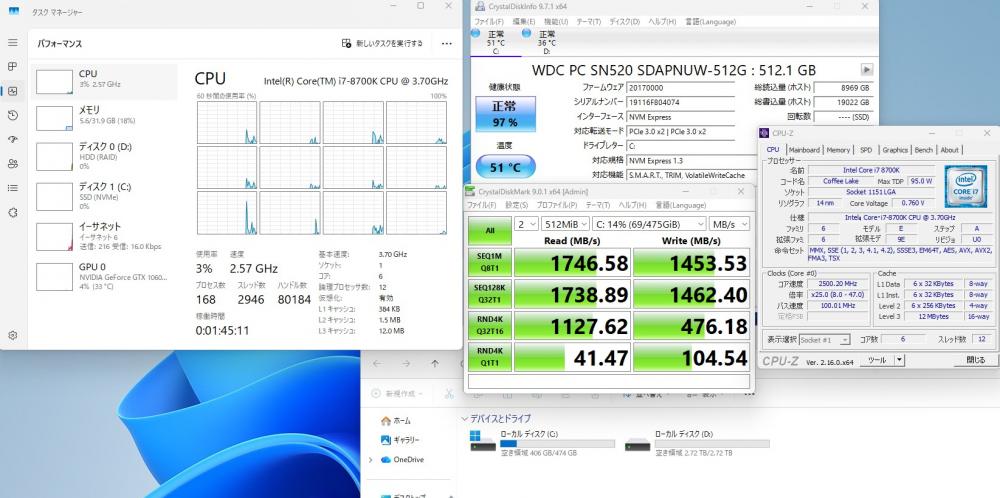The image size is (1000, 498).
Task: Open 言語(Language) menu in CrystalDiskInfo
Action: point(710,22)
